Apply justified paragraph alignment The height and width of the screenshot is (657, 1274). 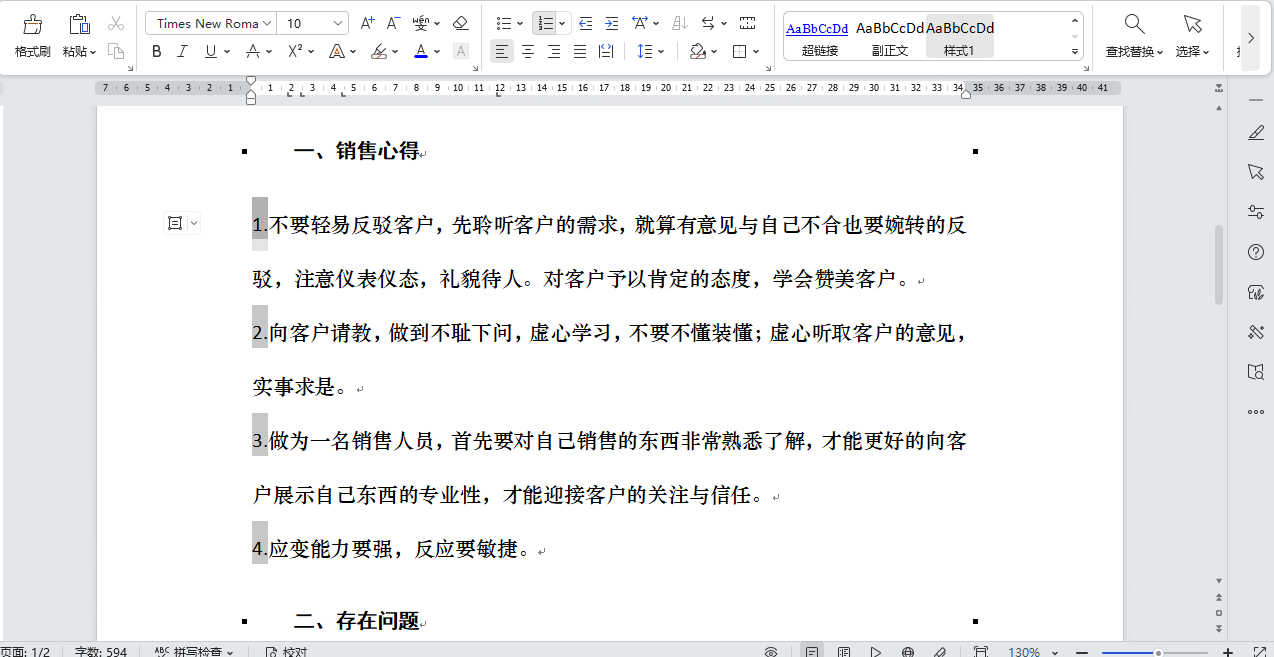[x=579, y=52]
